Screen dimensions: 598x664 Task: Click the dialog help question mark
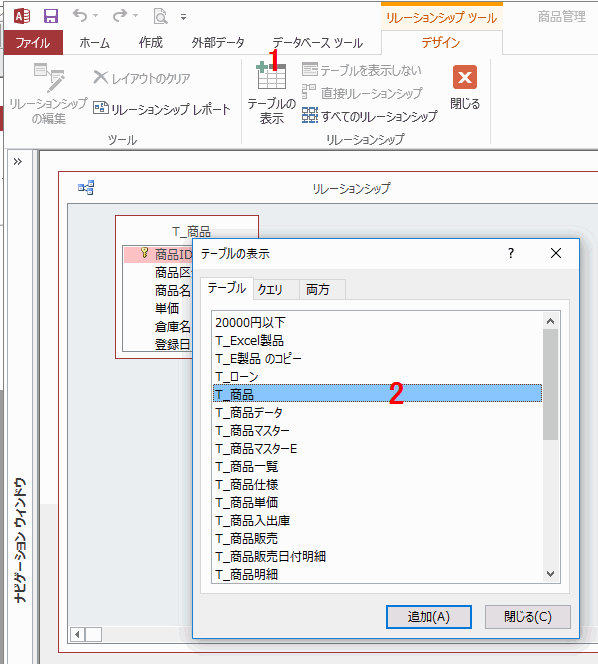511,253
